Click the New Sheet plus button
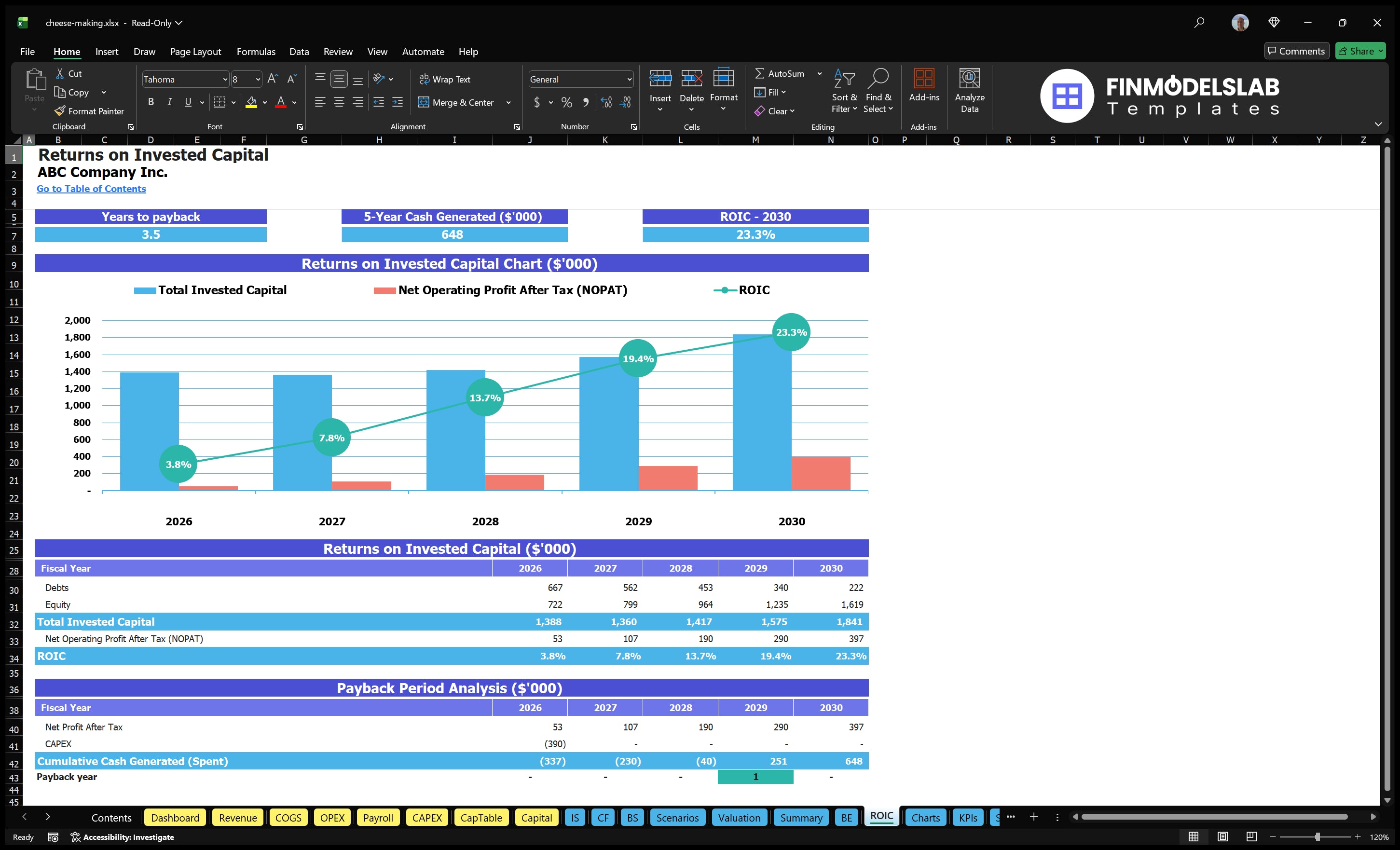Image resolution: width=1400 pixels, height=850 pixels. coord(1034,818)
